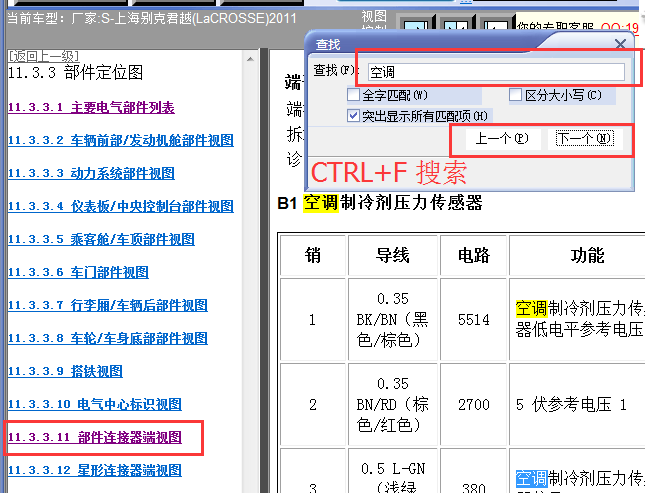Open 11.3.3.4 仪表板/中央控制台部件视图 link

121,207
